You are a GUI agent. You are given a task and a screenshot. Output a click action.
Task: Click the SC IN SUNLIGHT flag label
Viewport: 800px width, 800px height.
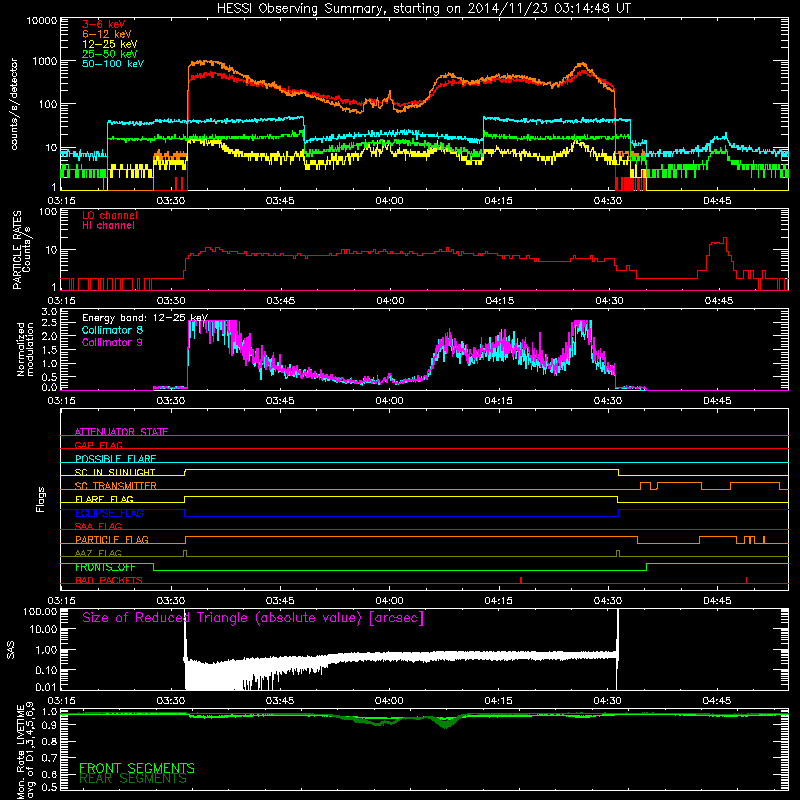(x=115, y=472)
